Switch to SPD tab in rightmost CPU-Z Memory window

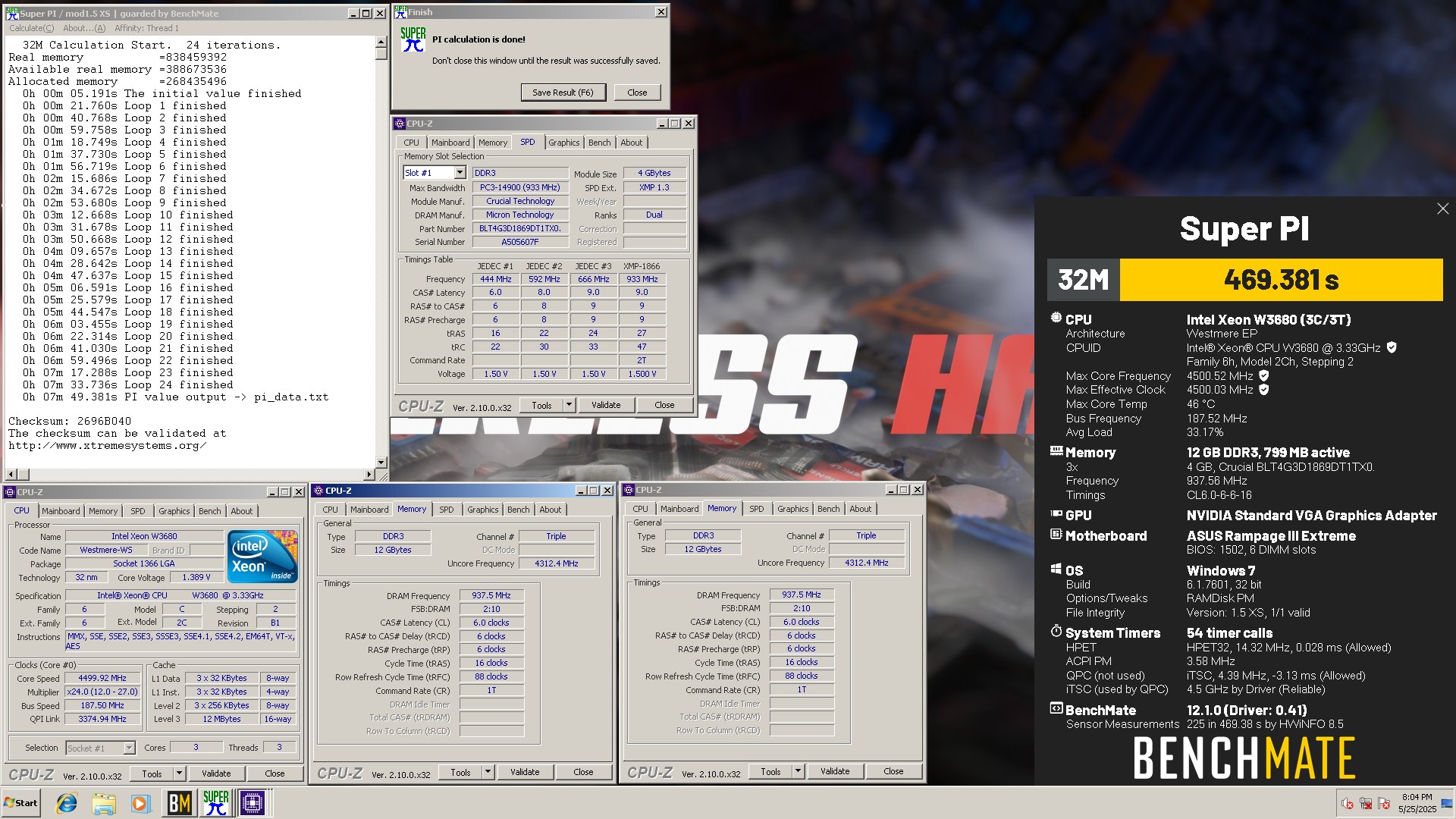pyautogui.click(x=756, y=509)
